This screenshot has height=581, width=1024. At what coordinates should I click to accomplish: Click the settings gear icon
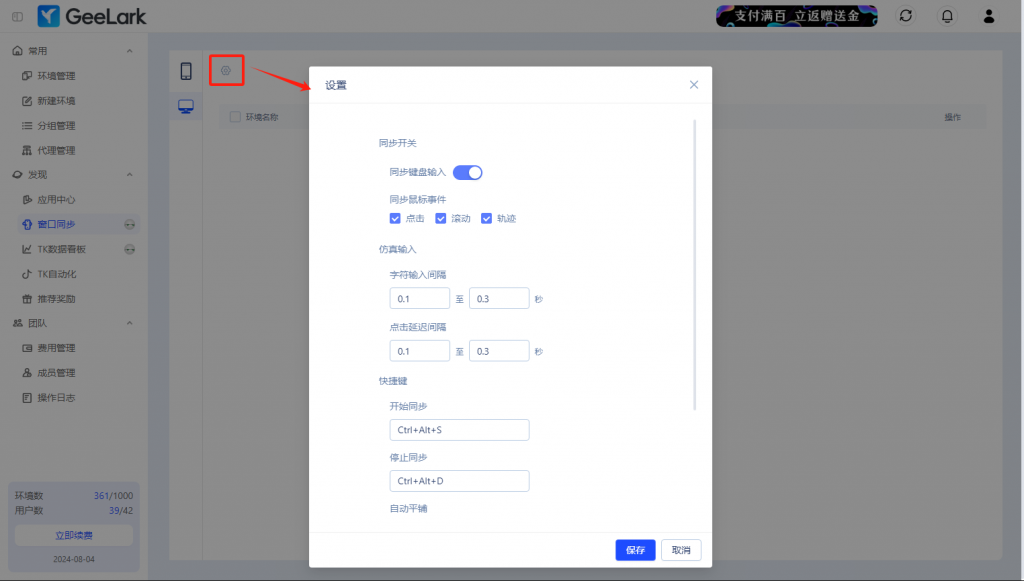(x=226, y=70)
